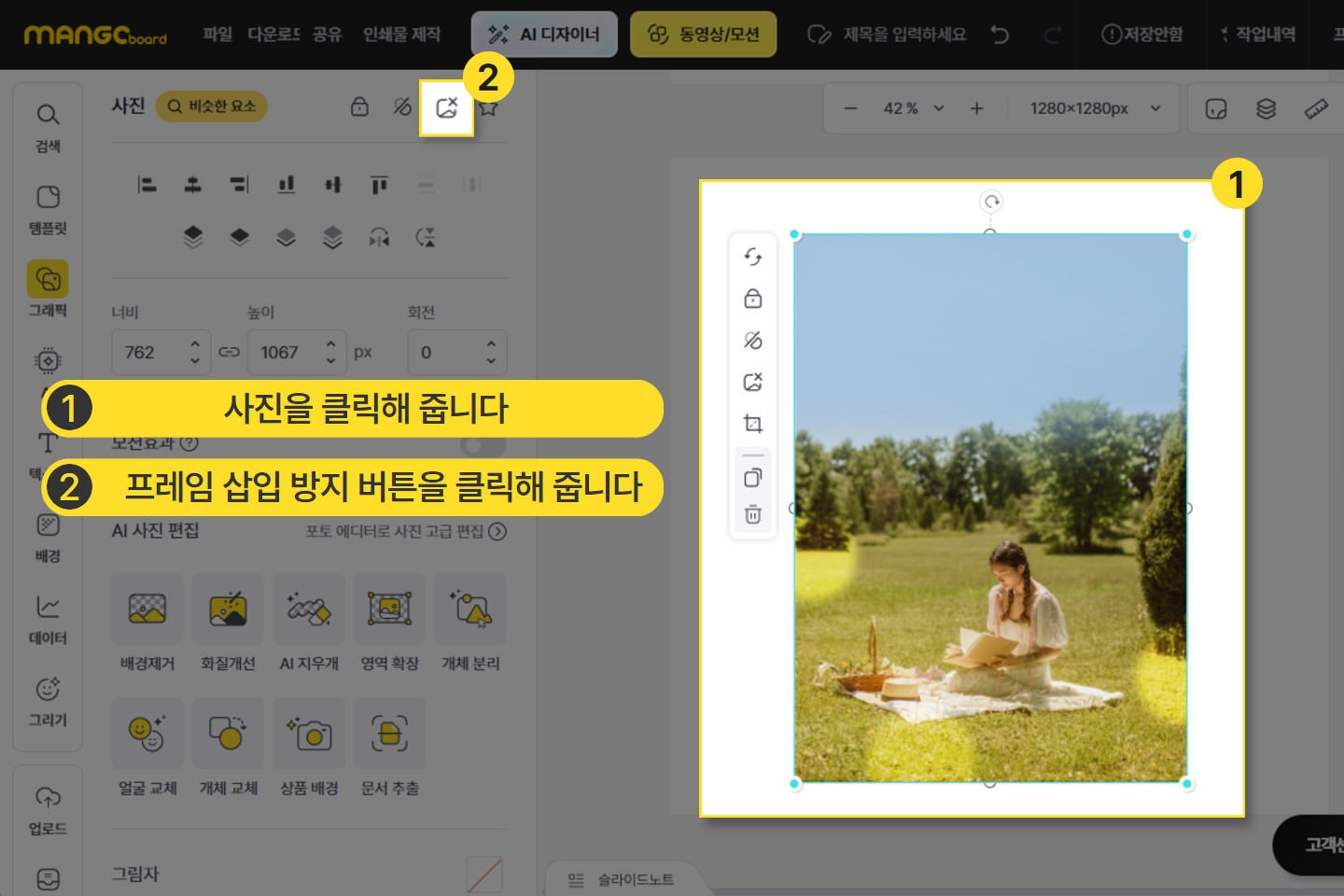Image resolution: width=1344 pixels, height=896 pixels.
Task: Click the frame insertion prevention icon in panel
Action: (x=447, y=108)
